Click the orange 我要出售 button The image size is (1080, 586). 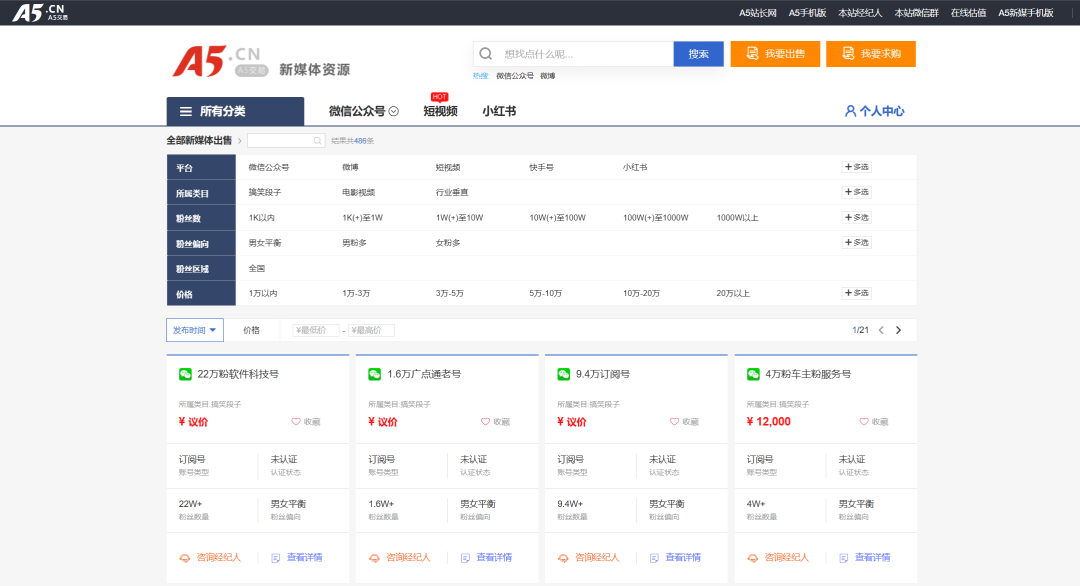coord(775,54)
